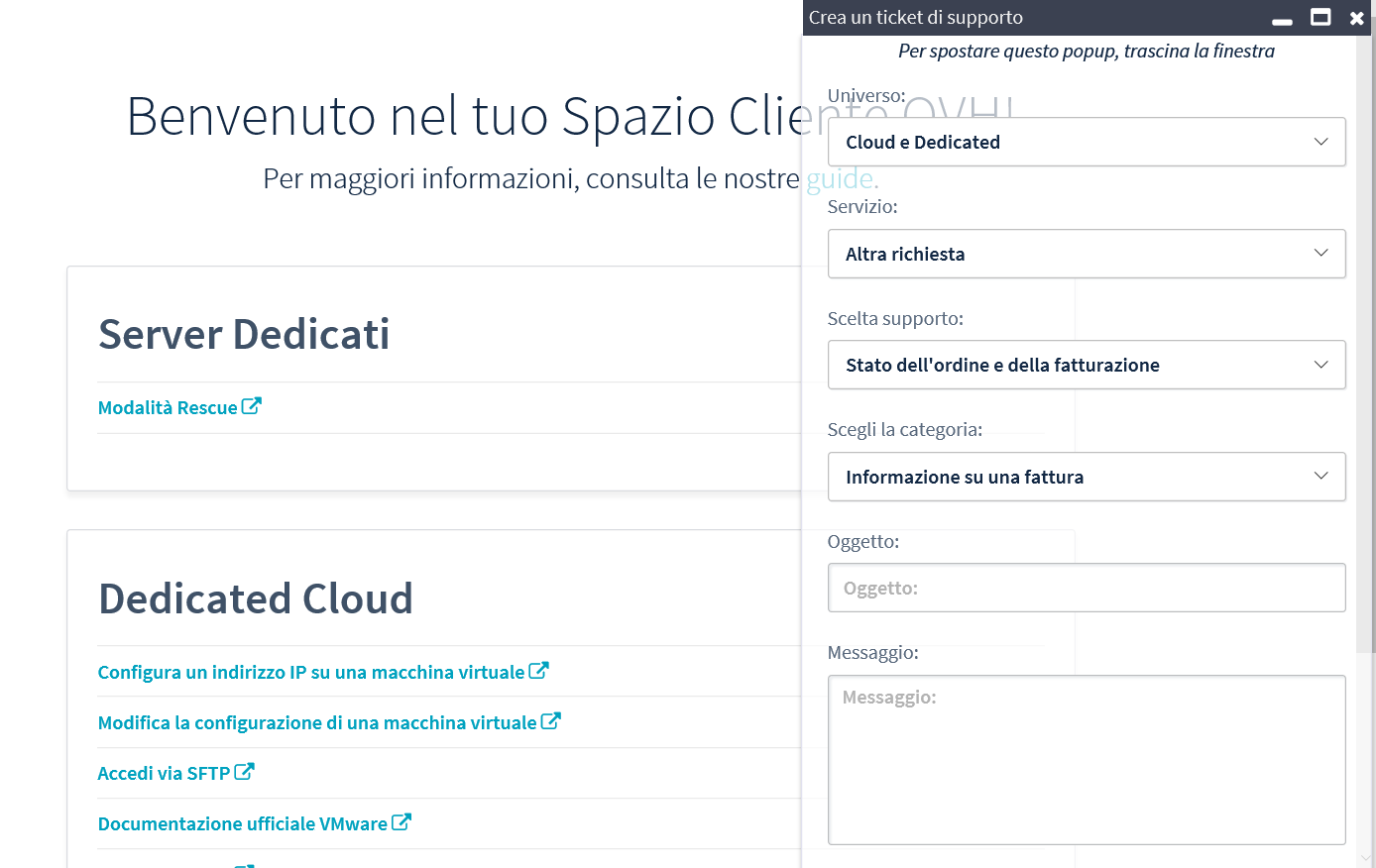The height and width of the screenshot is (868, 1376).
Task: Open external link icon next to Modalità Rescue
Action: click(252, 405)
